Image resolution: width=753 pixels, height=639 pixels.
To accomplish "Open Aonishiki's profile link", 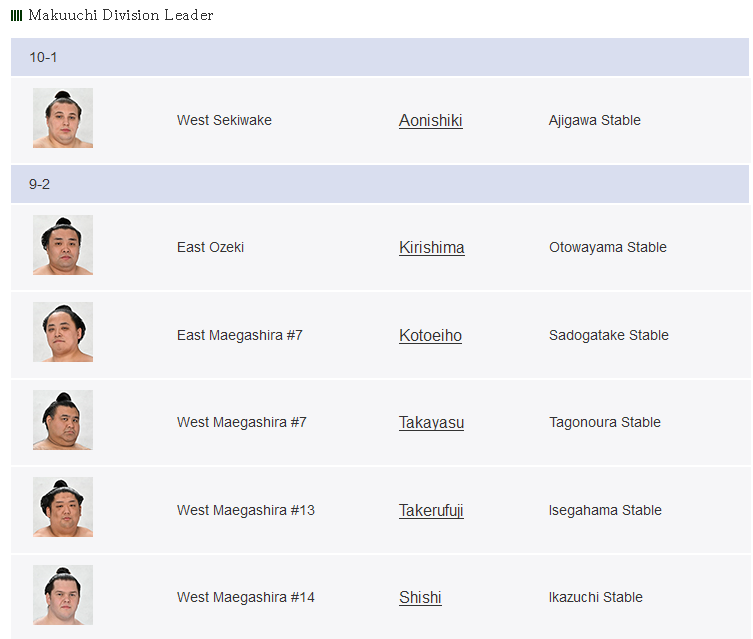I will (430, 120).
